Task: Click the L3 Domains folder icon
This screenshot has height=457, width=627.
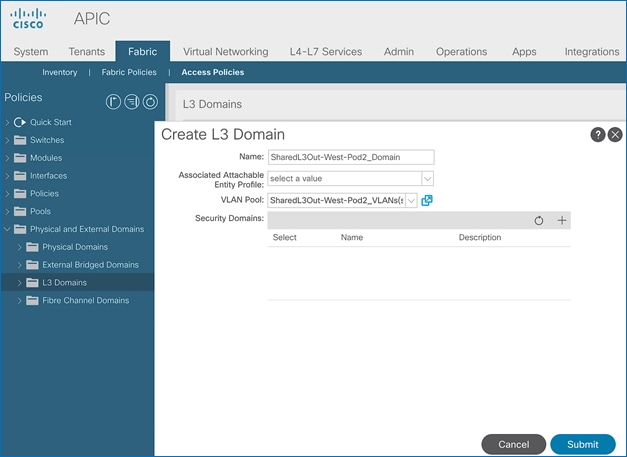Action: pyautogui.click(x=32, y=283)
